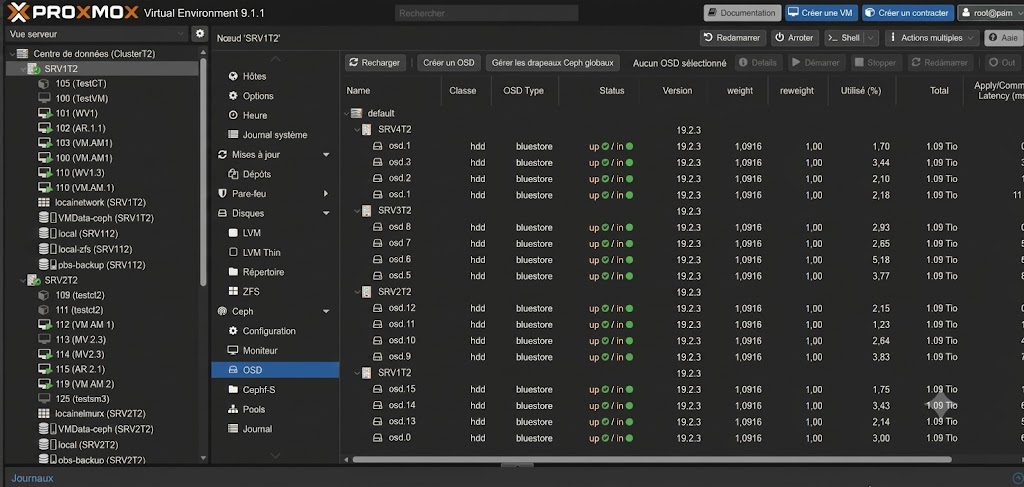The image size is (1024, 487).
Task: Collapse Centre de données (ClusterT2) node
Action: coord(10,54)
